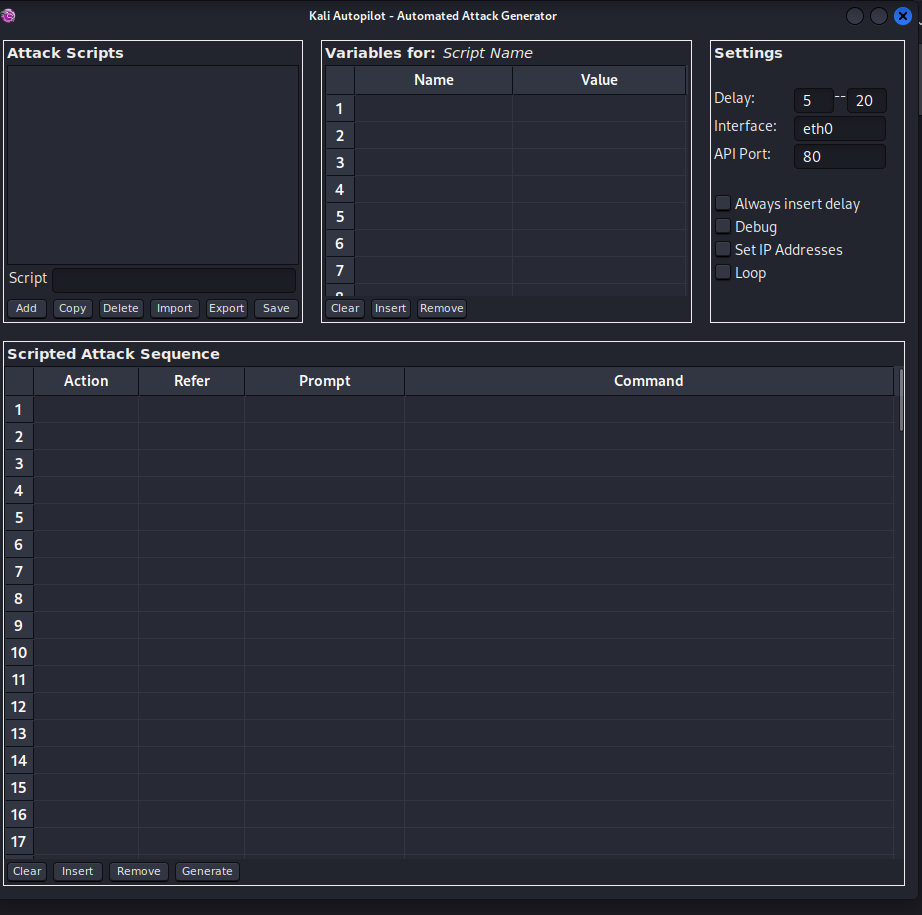
Task: Export the attack script
Action: pyautogui.click(x=226, y=308)
